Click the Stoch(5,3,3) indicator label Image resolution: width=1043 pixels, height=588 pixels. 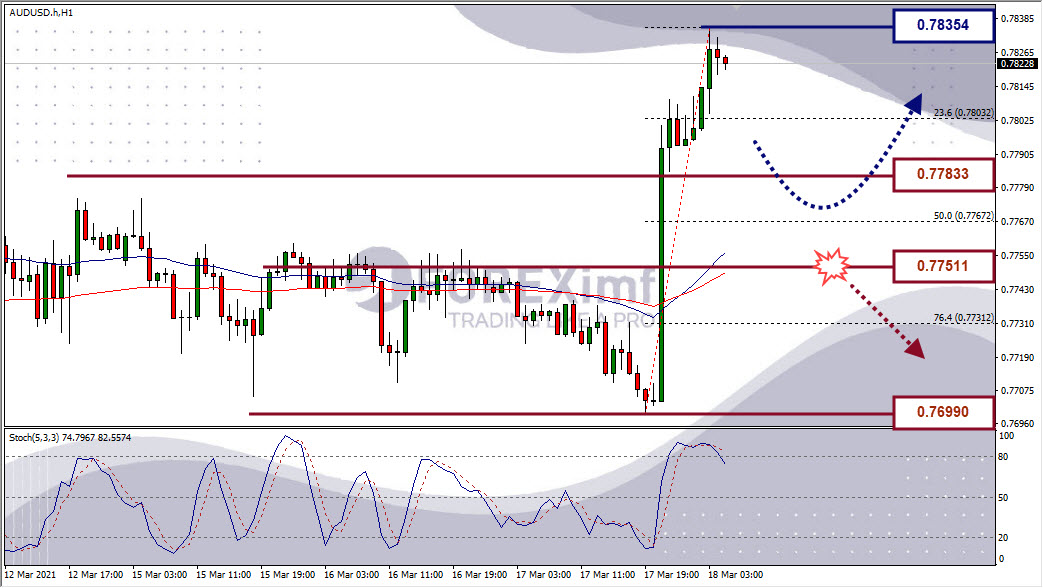coord(70,438)
